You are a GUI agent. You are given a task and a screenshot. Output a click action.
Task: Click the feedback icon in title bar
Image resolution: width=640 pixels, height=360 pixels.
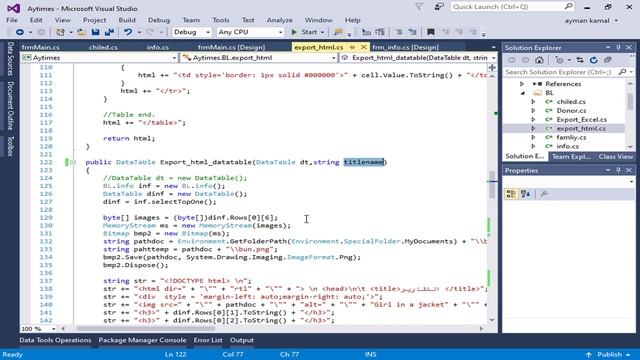(x=439, y=7)
